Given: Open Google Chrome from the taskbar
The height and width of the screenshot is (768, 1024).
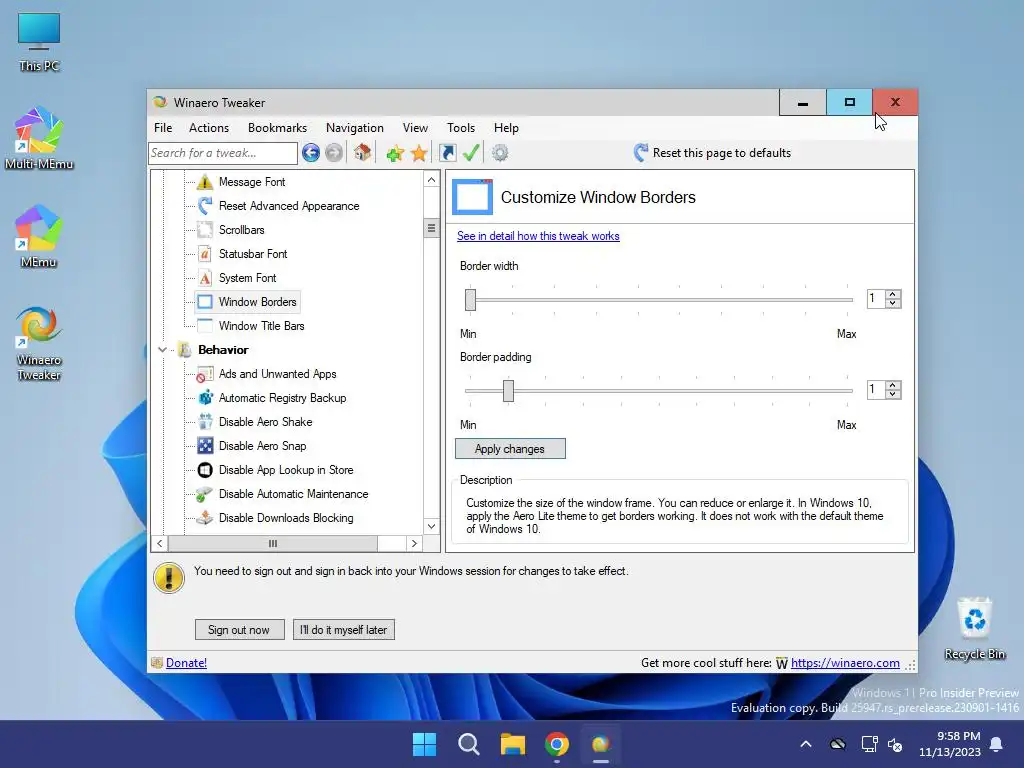Looking at the screenshot, I should (x=556, y=744).
